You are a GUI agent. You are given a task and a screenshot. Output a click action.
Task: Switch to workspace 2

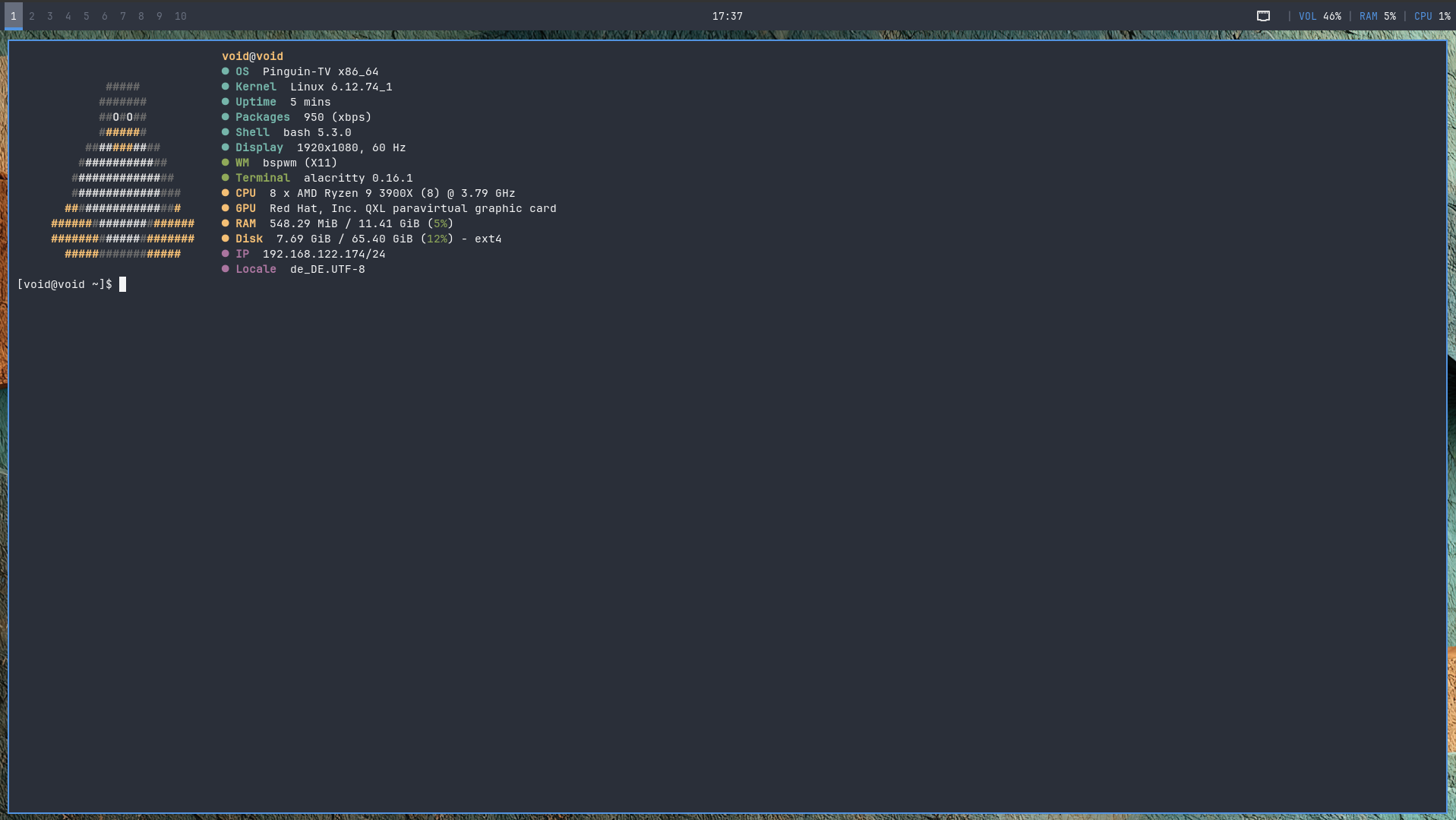[x=32, y=16]
